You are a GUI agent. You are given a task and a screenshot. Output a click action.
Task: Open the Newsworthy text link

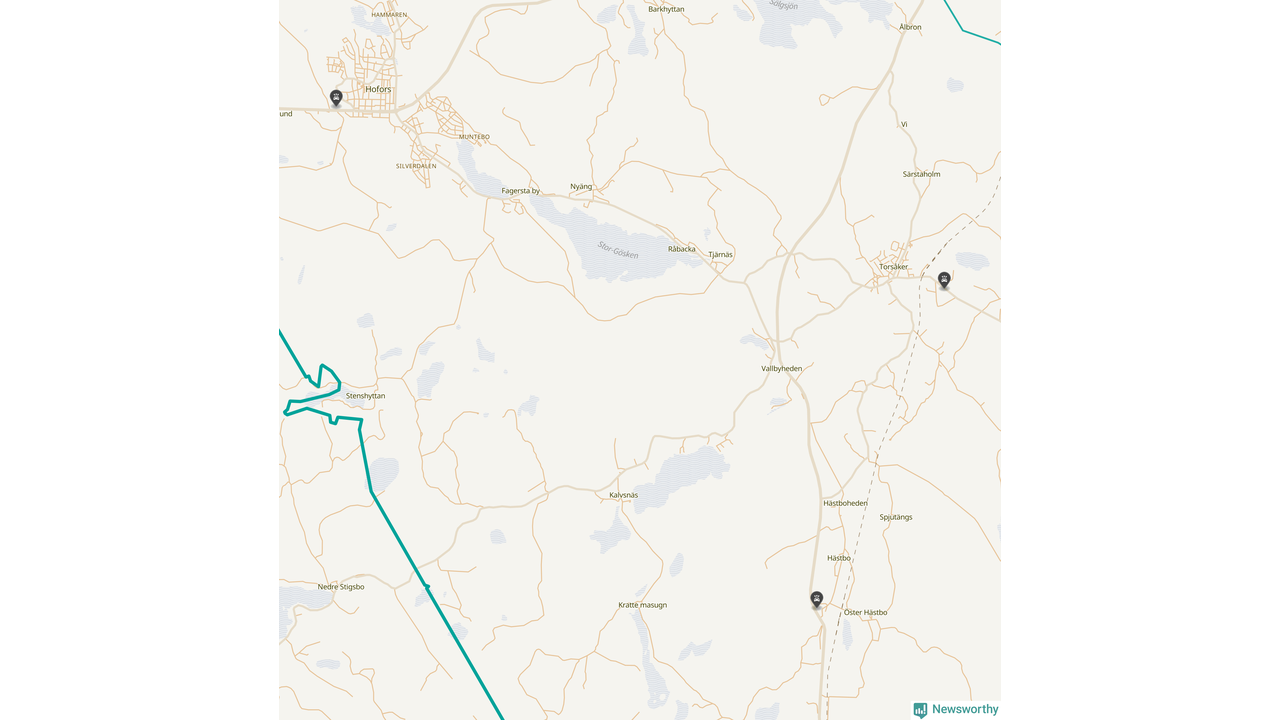(x=965, y=709)
